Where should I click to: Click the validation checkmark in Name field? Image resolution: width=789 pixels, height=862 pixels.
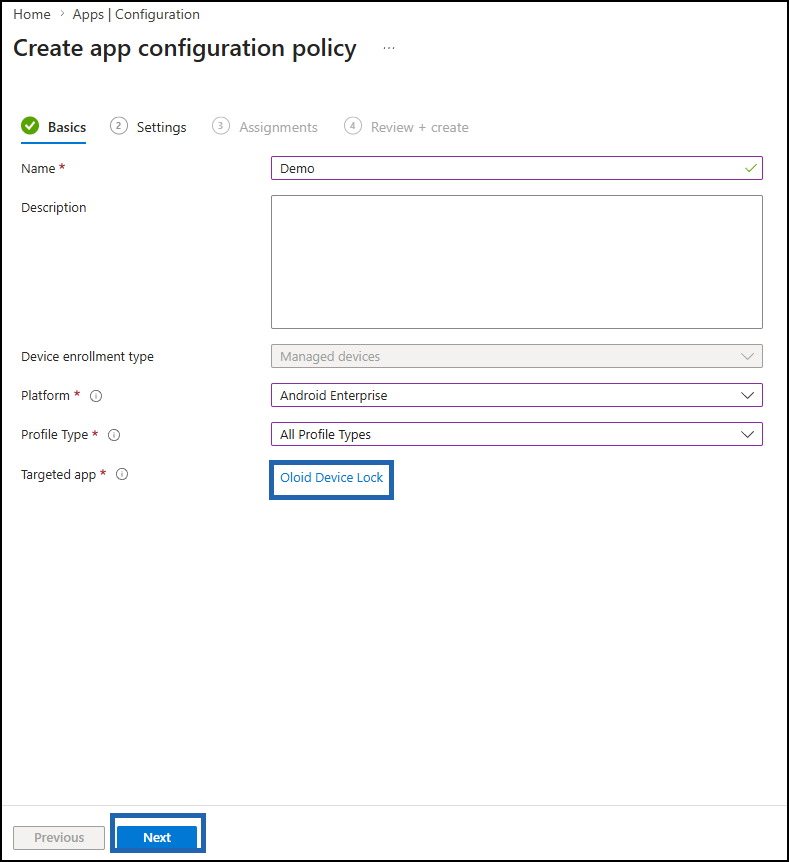(751, 168)
